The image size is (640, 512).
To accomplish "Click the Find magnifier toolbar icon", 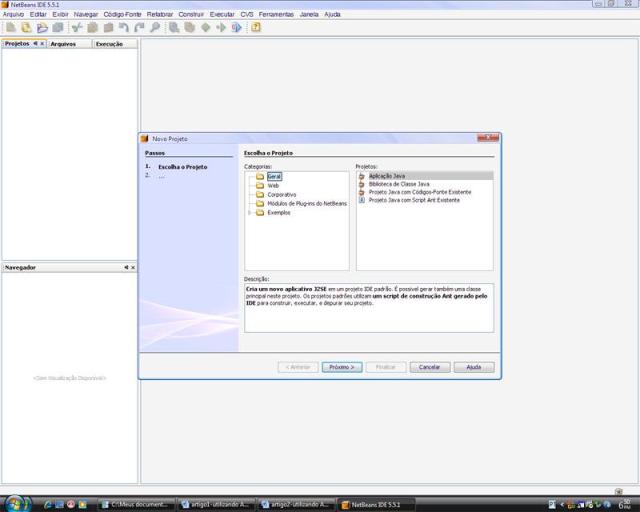I will pyautogui.click(x=155, y=27).
